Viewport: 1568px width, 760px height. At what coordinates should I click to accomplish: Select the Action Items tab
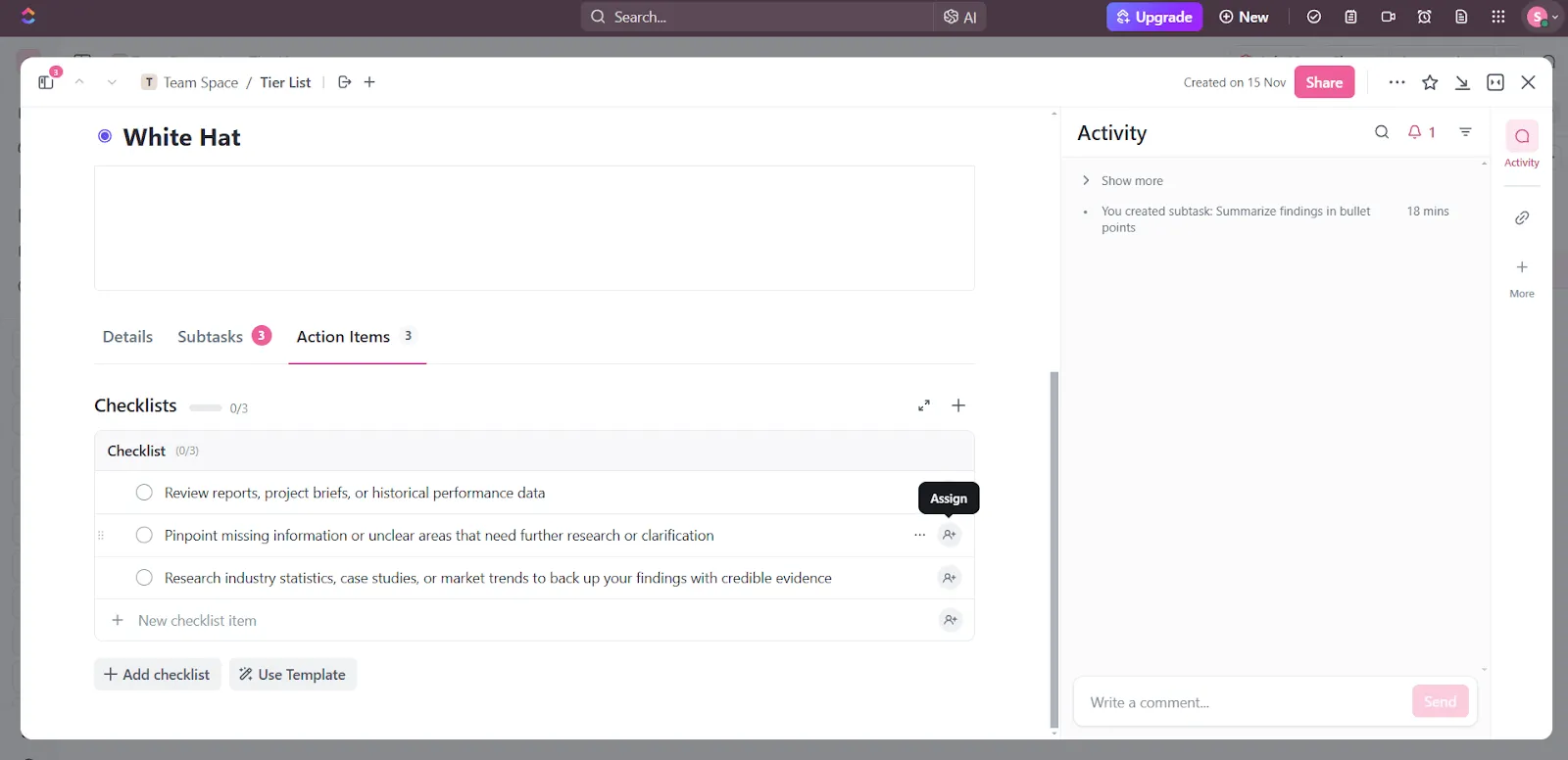(x=357, y=337)
